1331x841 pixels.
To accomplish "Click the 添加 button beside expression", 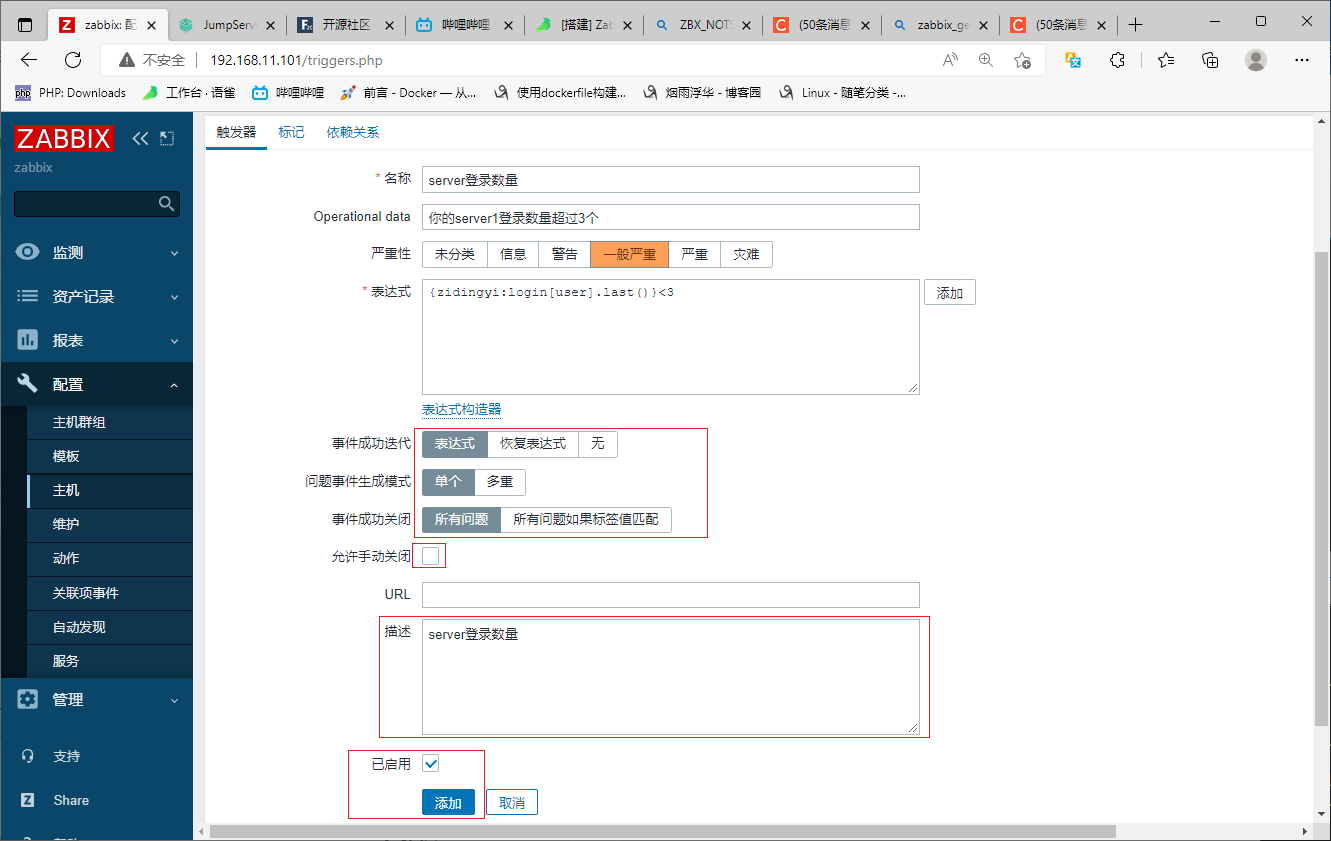I will tap(950, 293).
